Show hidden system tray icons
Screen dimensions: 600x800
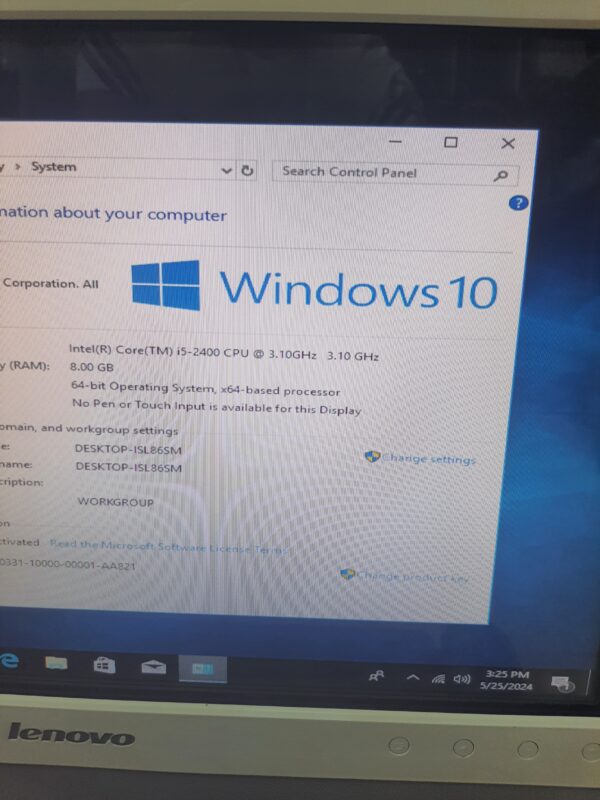[x=412, y=678]
